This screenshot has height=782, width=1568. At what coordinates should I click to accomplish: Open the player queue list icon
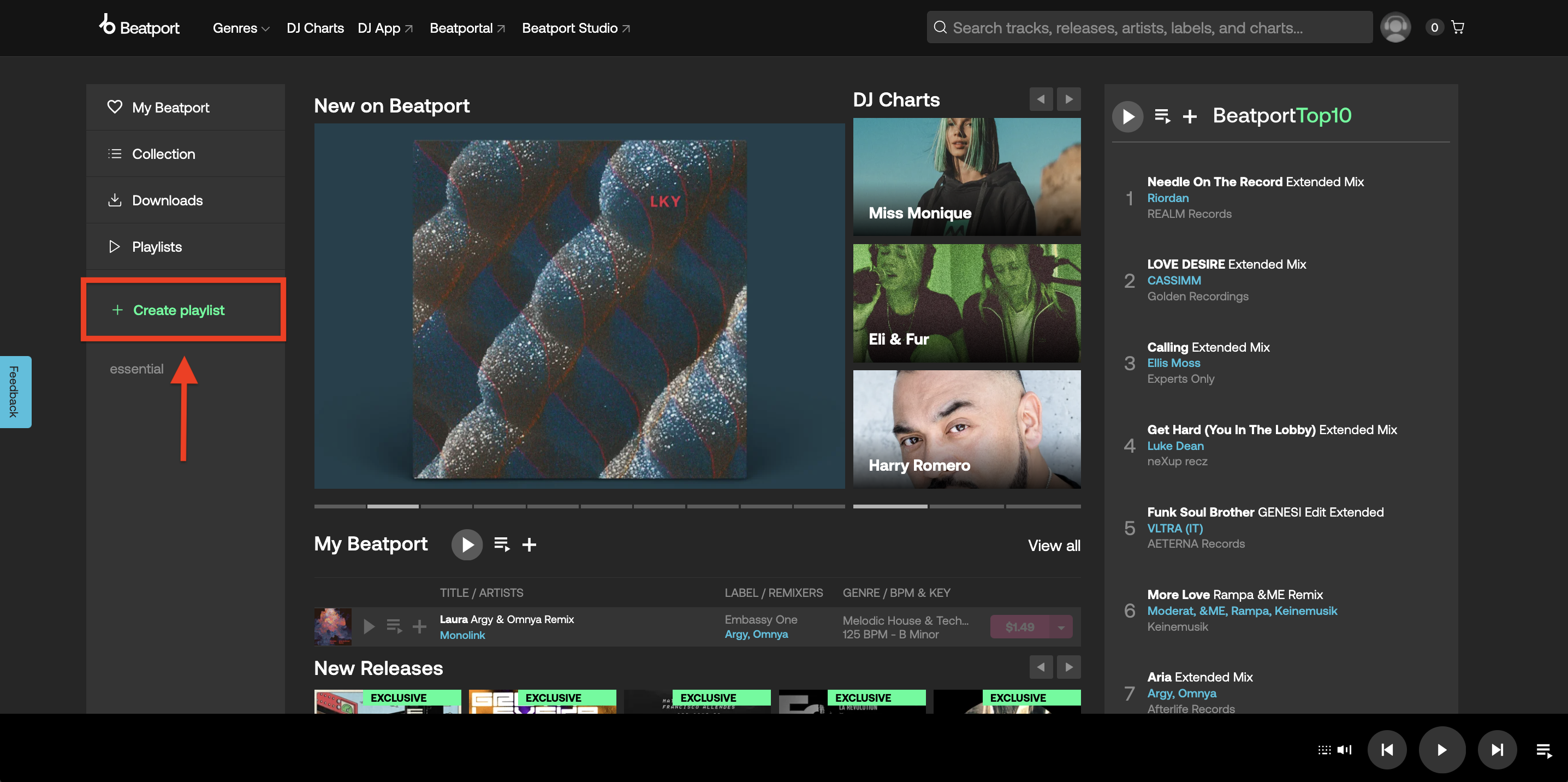pos(1543,750)
